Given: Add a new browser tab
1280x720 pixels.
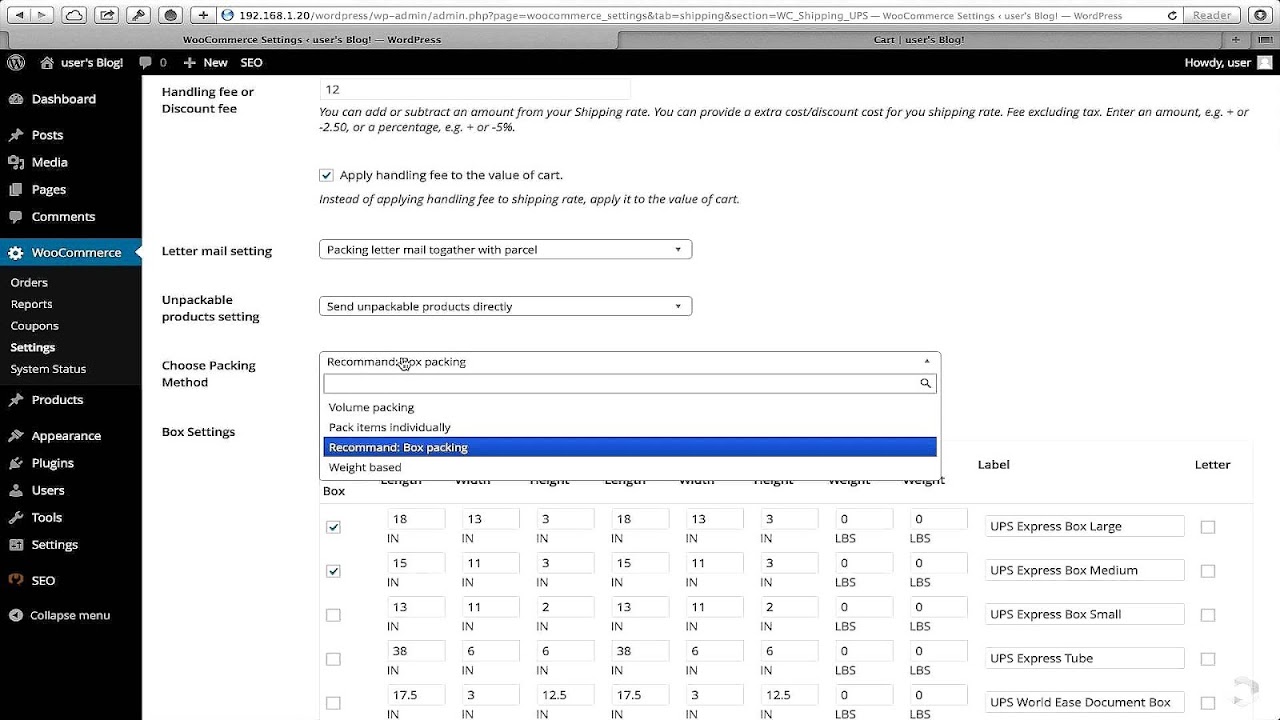Looking at the screenshot, I should coord(1236,39).
